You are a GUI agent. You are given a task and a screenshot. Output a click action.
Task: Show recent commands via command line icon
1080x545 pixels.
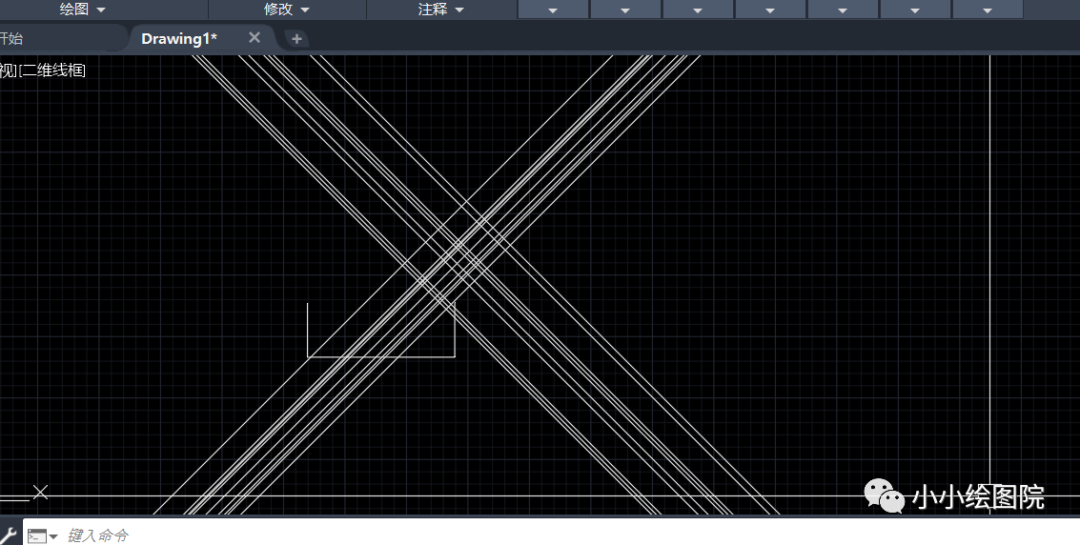pos(41,535)
